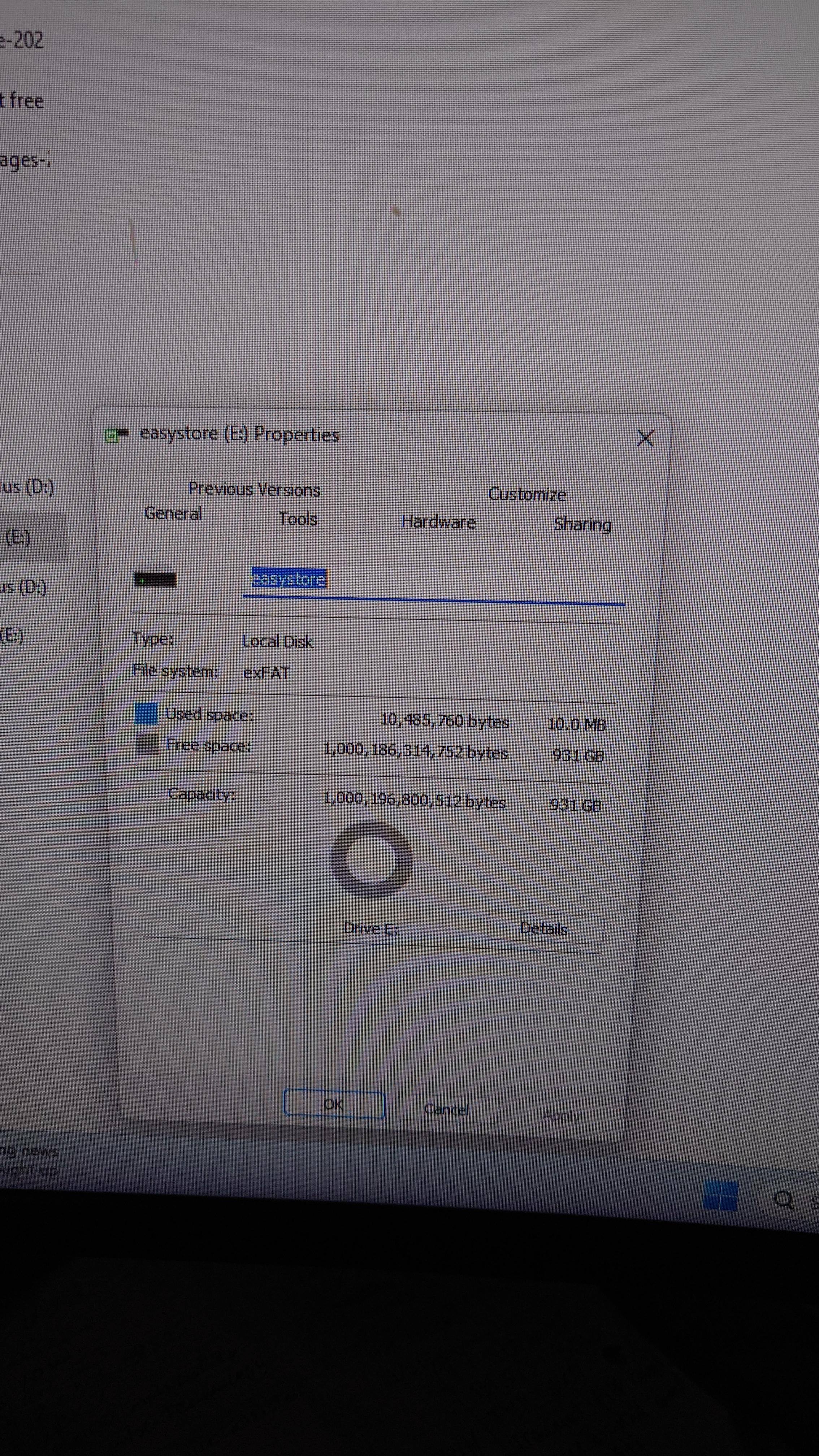Switch to the Previous Versions tab

pyautogui.click(x=254, y=489)
